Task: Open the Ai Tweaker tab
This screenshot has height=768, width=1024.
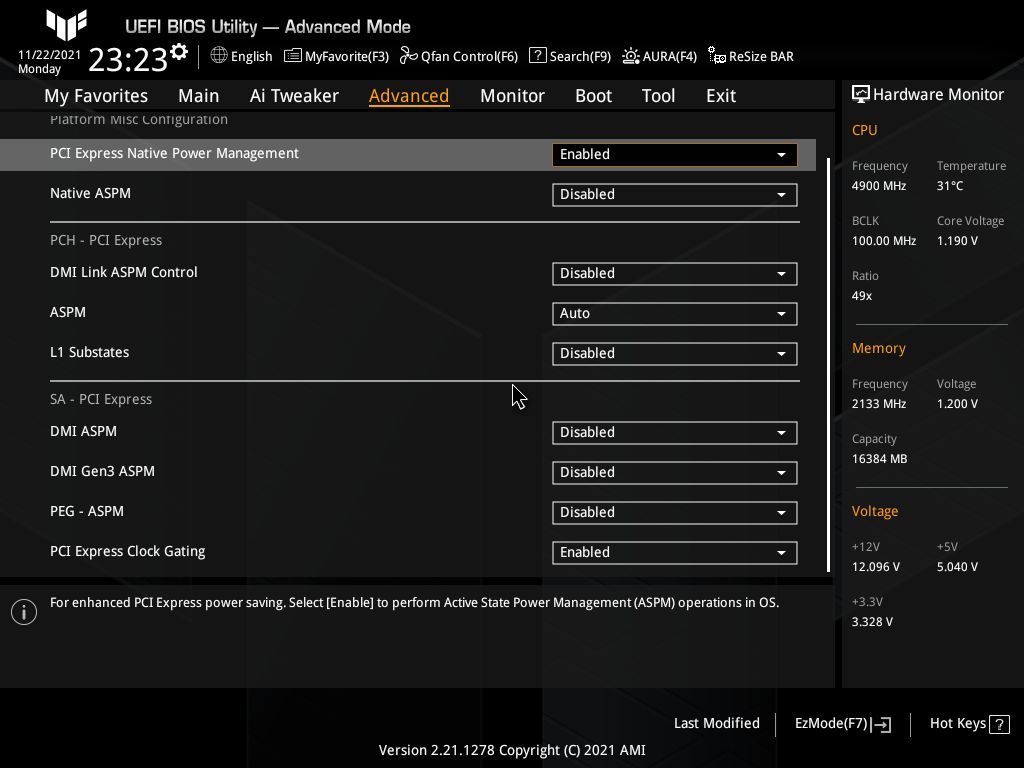Action: (x=294, y=95)
